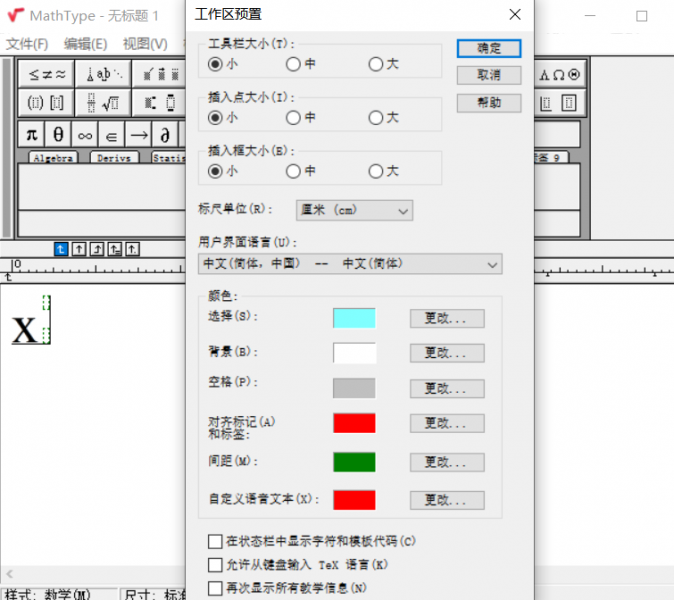Click the red alignment marks color swatch
Image resolution: width=674 pixels, height=600 pixels.
[x=354, y=423]
